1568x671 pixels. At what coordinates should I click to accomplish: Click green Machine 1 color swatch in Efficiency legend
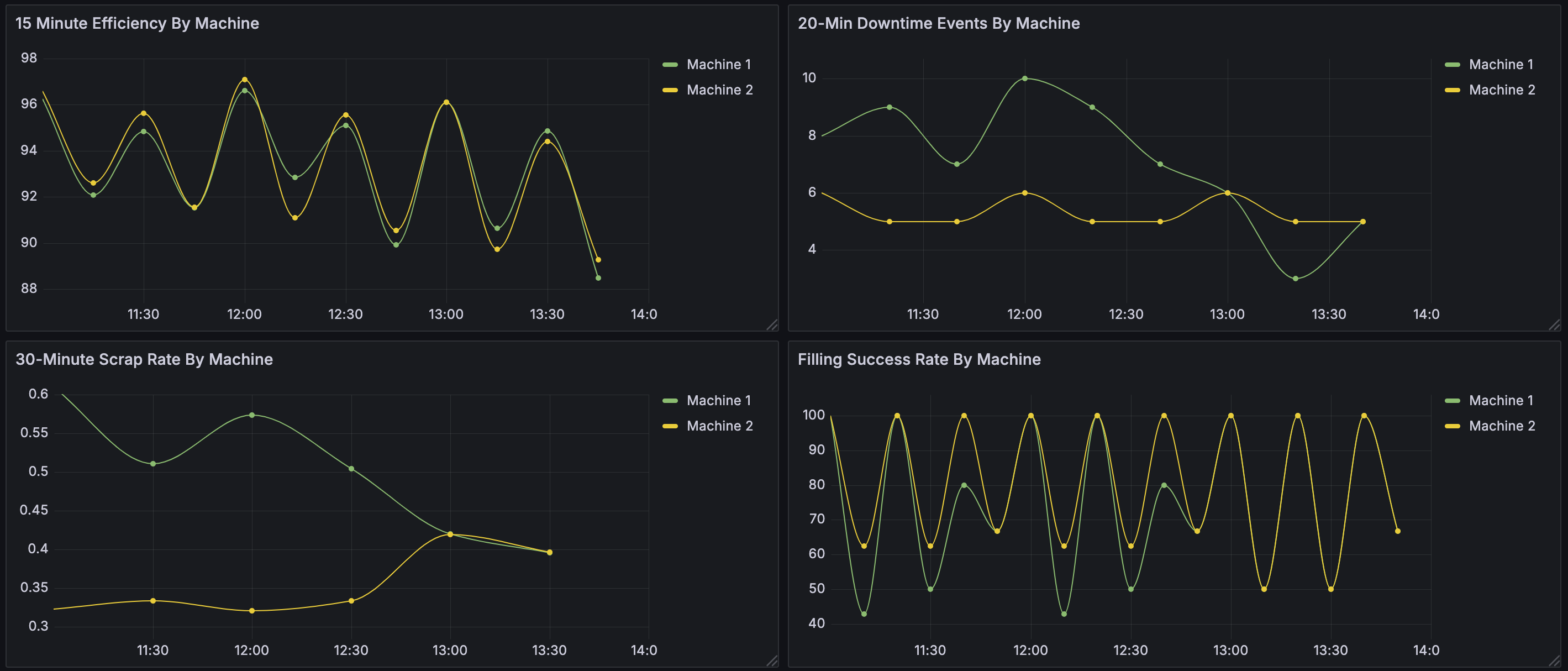[x=670, y=65]
